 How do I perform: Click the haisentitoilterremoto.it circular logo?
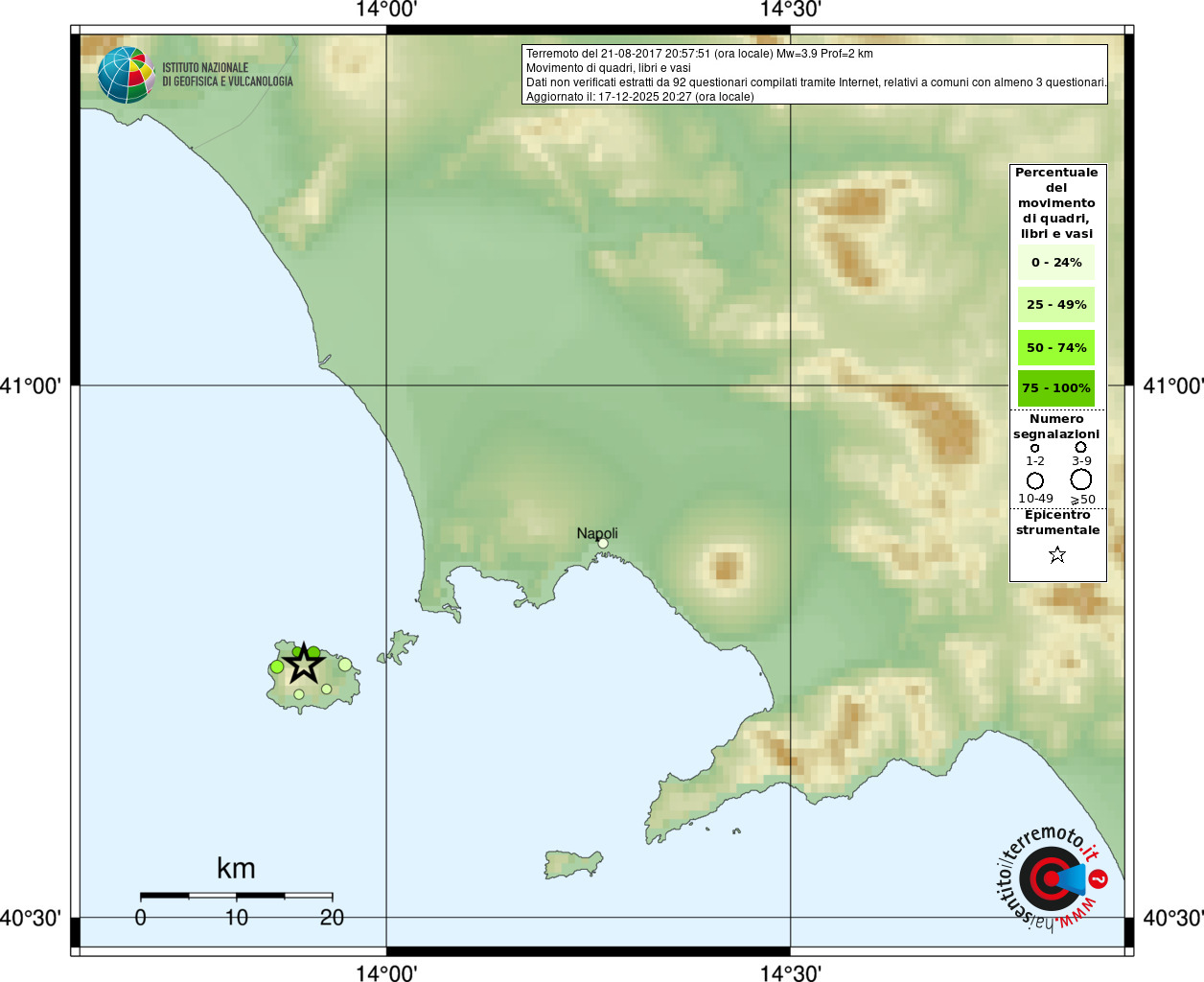click(x=1052, y=878)
